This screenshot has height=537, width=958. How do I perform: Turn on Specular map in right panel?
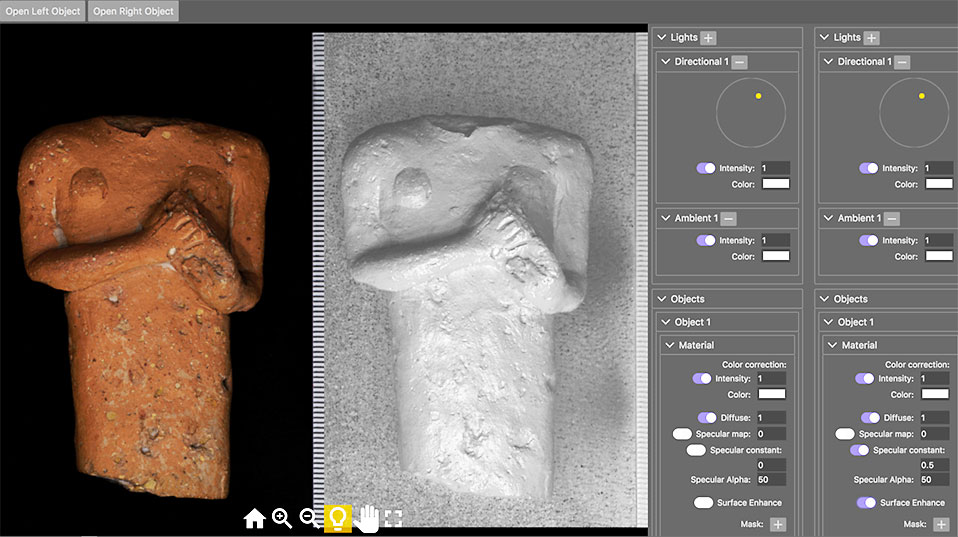coord(845,434)
